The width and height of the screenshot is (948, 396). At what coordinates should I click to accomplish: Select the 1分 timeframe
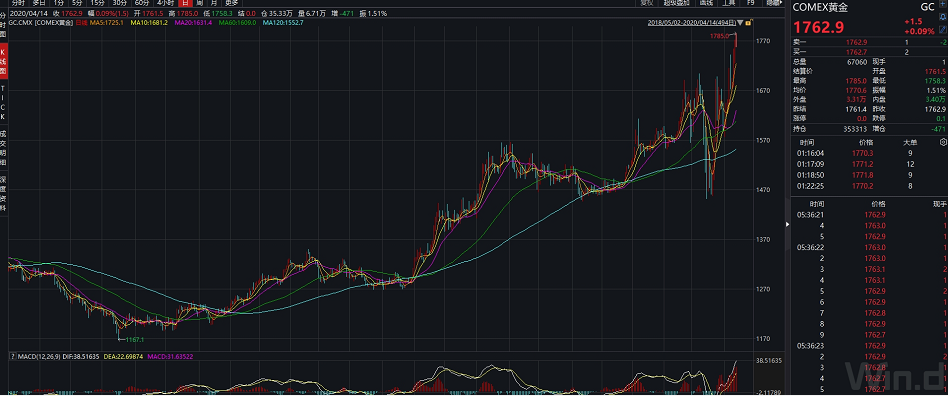click(x=59, y=3)
